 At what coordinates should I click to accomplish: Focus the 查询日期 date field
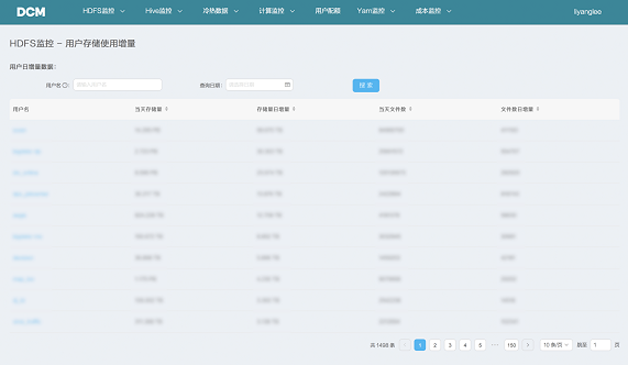pos(260,85)
